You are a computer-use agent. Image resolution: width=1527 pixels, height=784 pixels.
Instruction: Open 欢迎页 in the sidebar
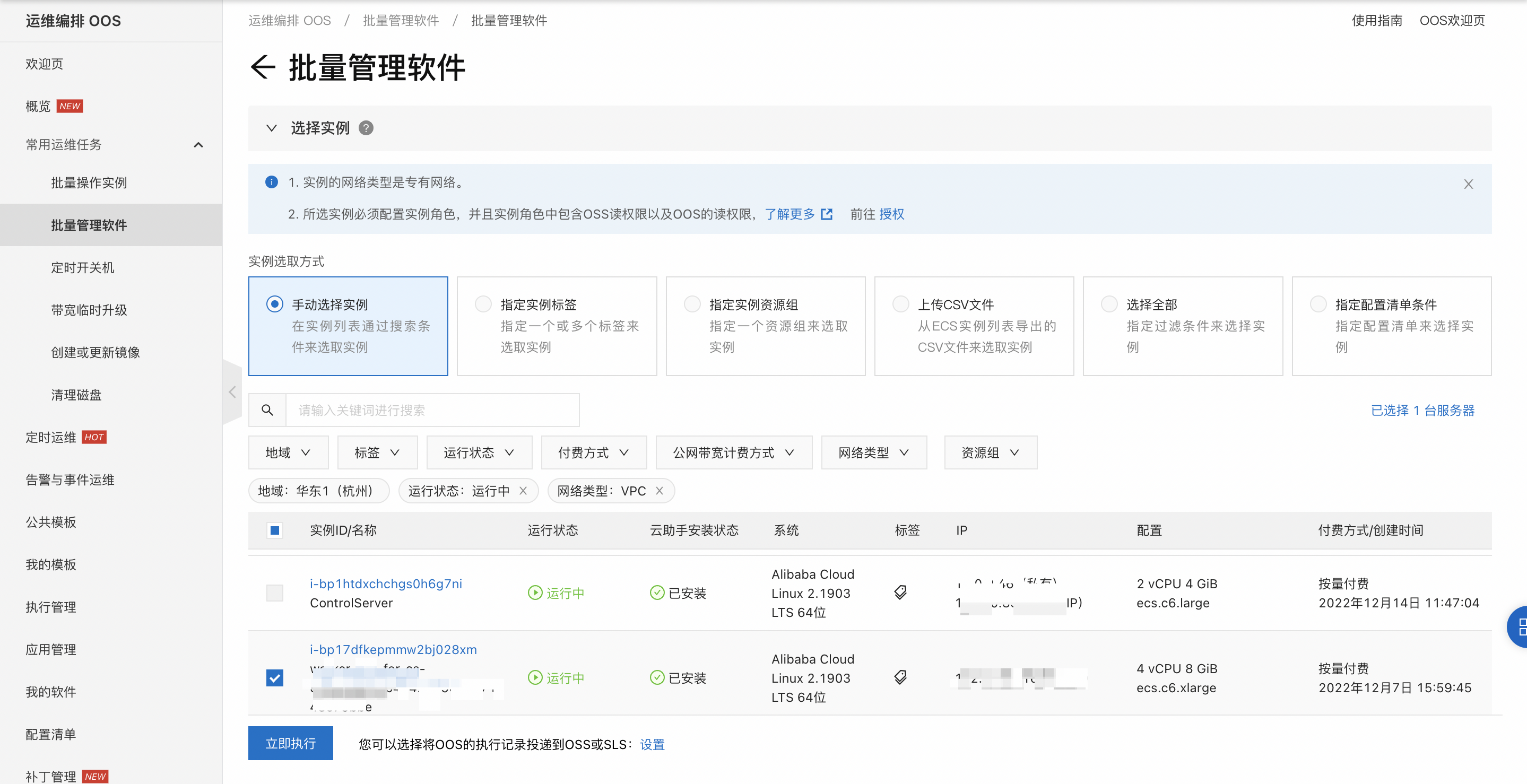[45, 64]
